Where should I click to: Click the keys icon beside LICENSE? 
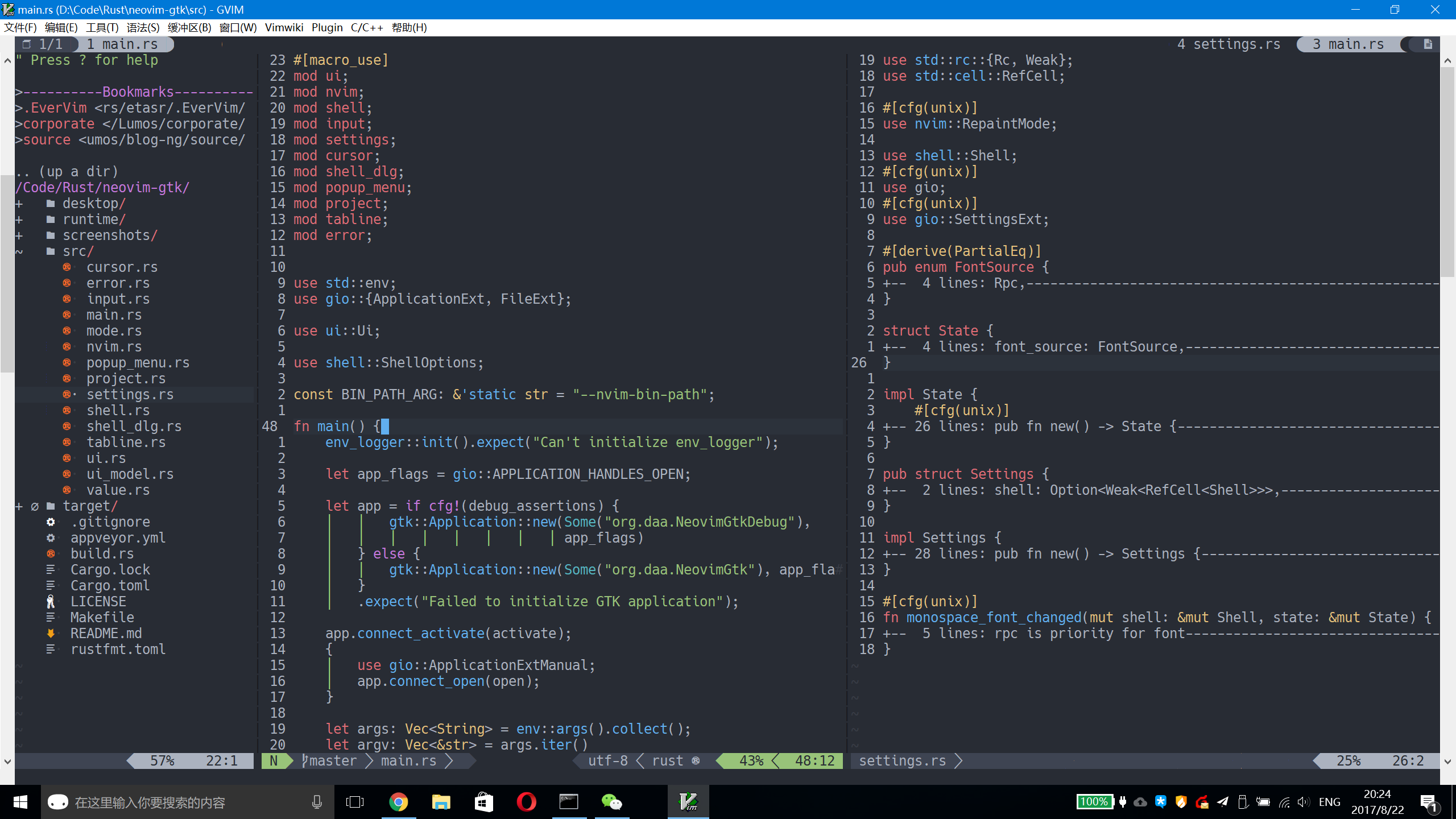pos(51,601)
